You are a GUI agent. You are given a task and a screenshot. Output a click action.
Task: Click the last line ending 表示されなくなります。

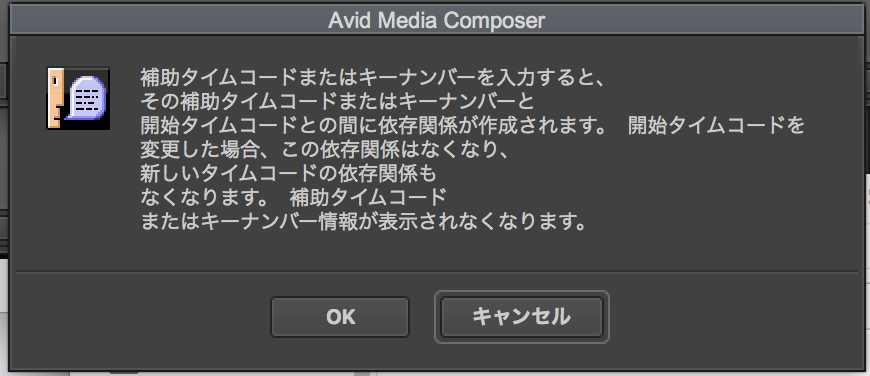[363, 222]
